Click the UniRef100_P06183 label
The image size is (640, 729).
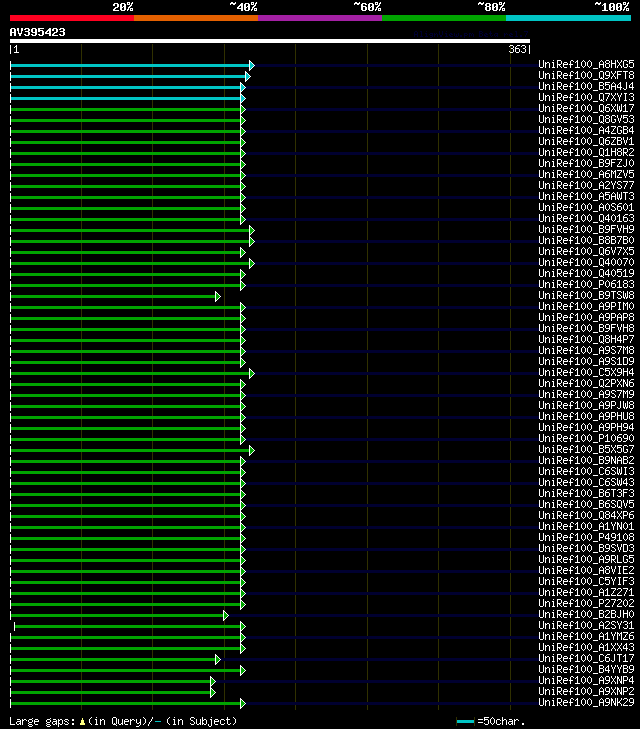click(x=586, y=285)
